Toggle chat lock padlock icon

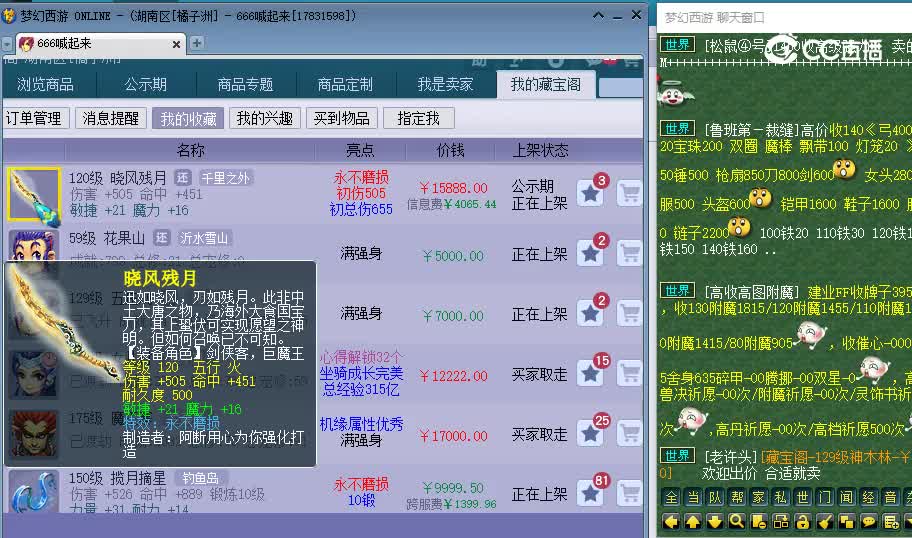803,522
